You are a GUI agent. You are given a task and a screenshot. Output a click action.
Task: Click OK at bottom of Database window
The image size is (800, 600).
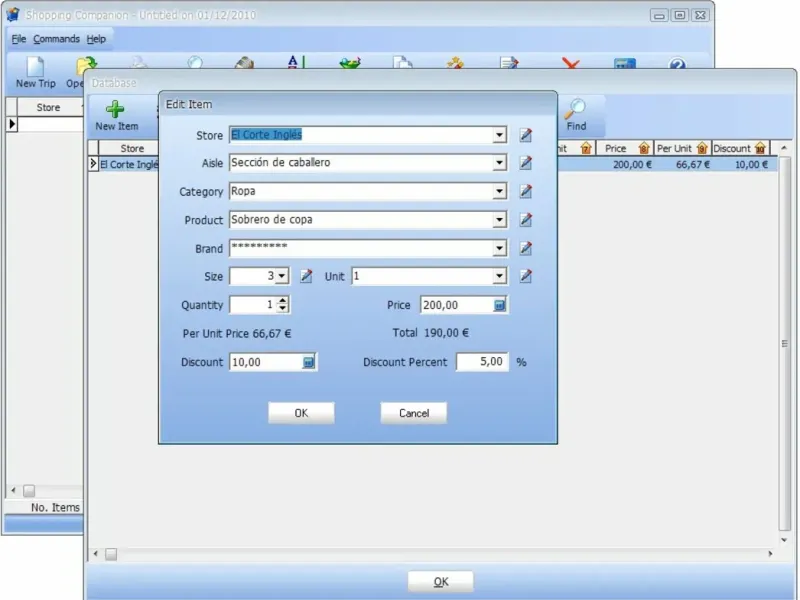pyautogui.click(x=441, y=582)
